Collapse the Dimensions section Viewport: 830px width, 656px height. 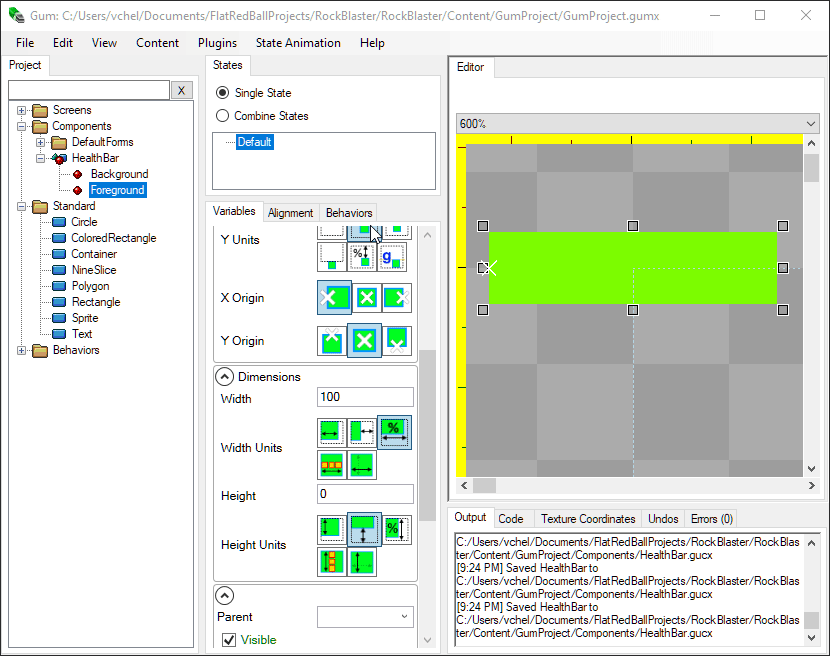[225, 377]
